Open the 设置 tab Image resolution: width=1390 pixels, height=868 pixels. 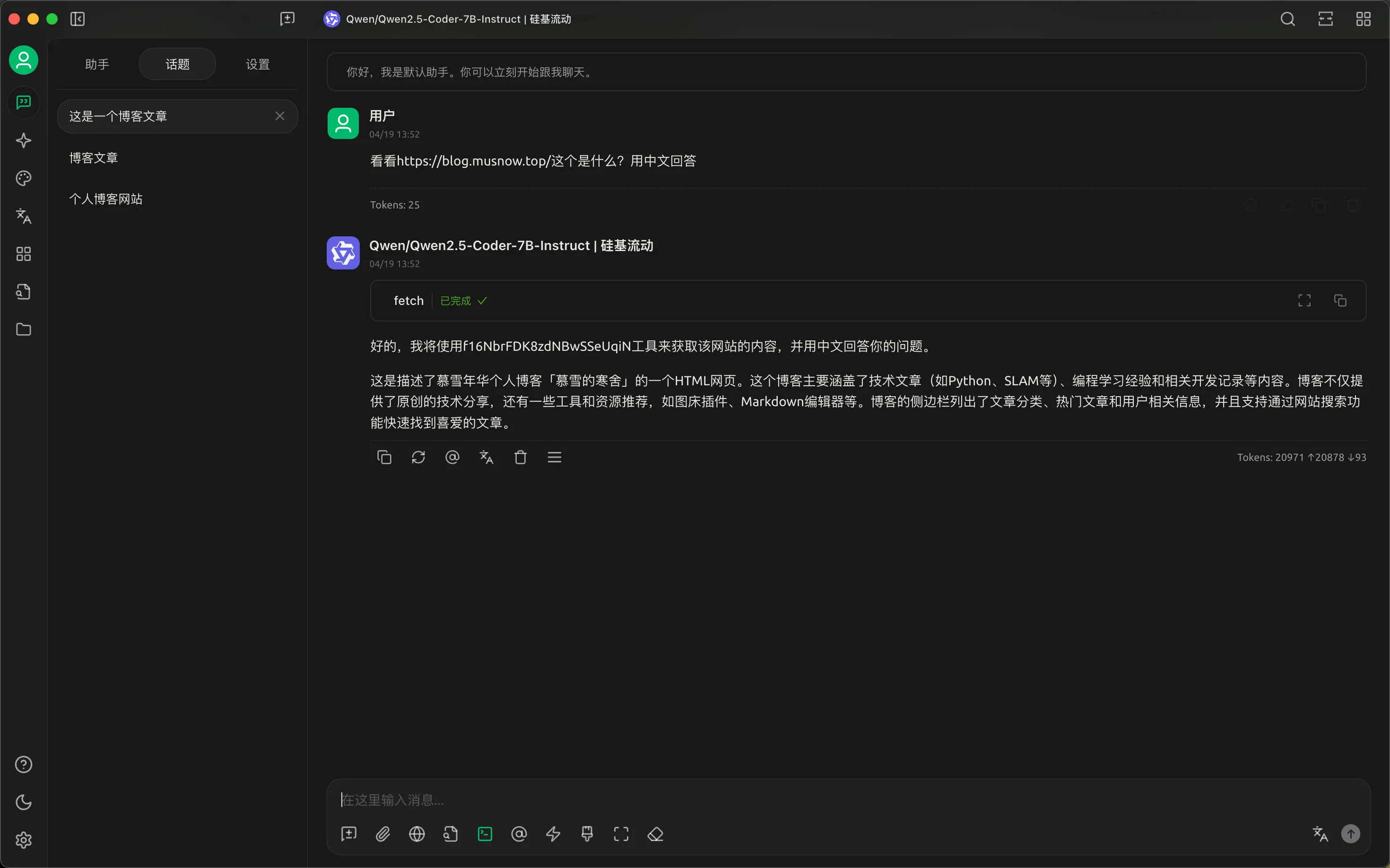(x=257, y=64)
